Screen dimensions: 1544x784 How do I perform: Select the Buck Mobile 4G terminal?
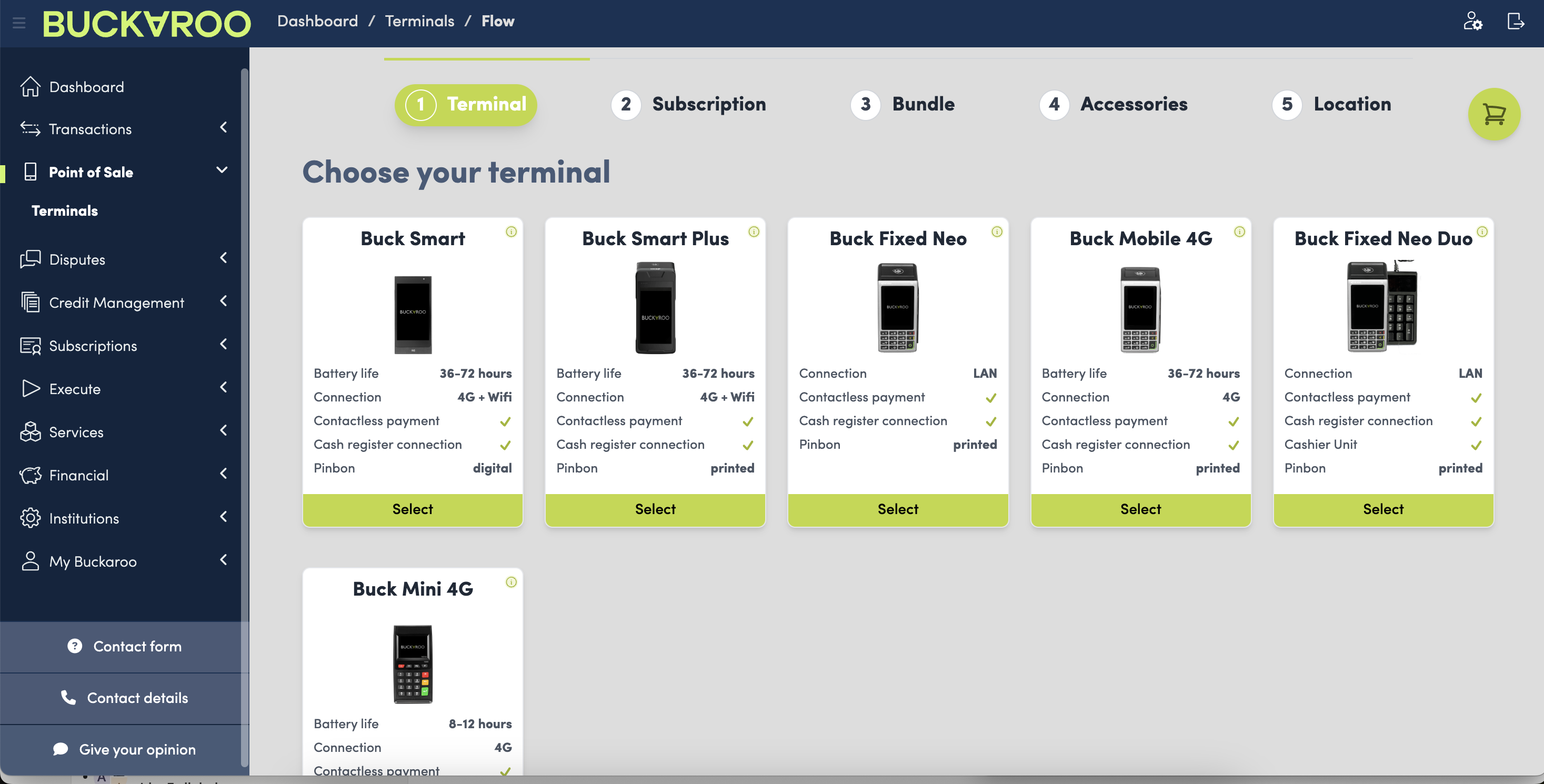[x=1140, y=510]
